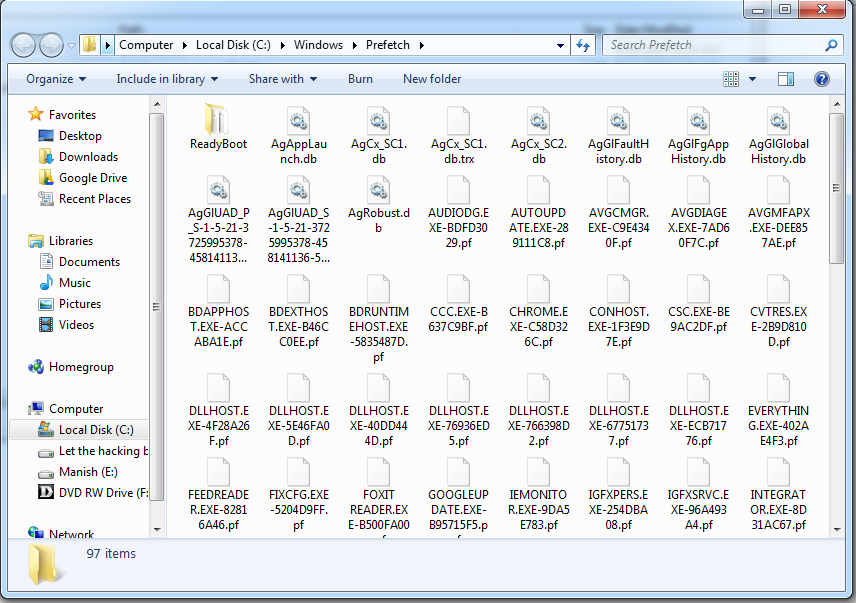Refresh the folder view
Image resolution: width=856 pixels, height=603 pixels.
pos(581,44)
